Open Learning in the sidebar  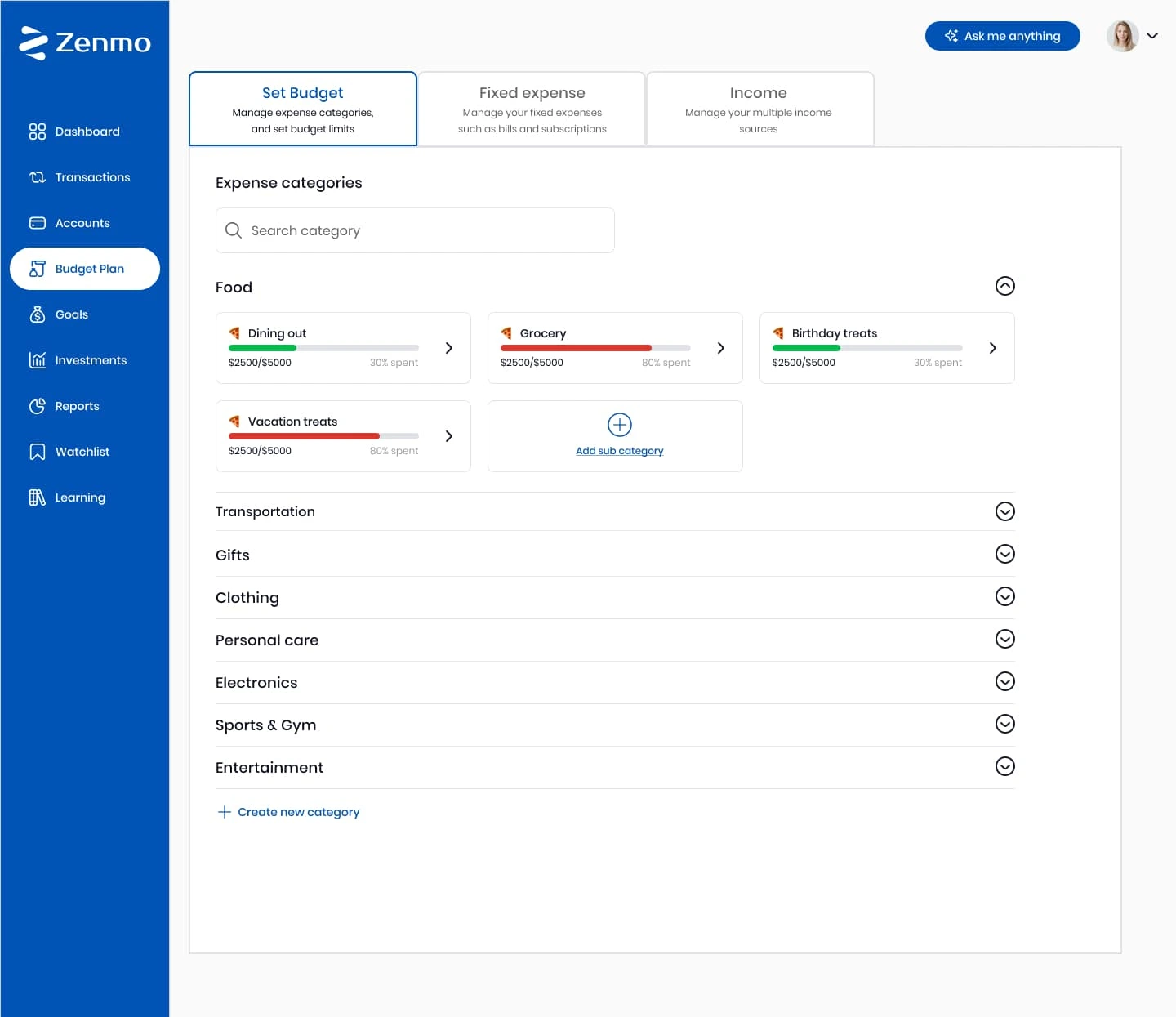85,497
